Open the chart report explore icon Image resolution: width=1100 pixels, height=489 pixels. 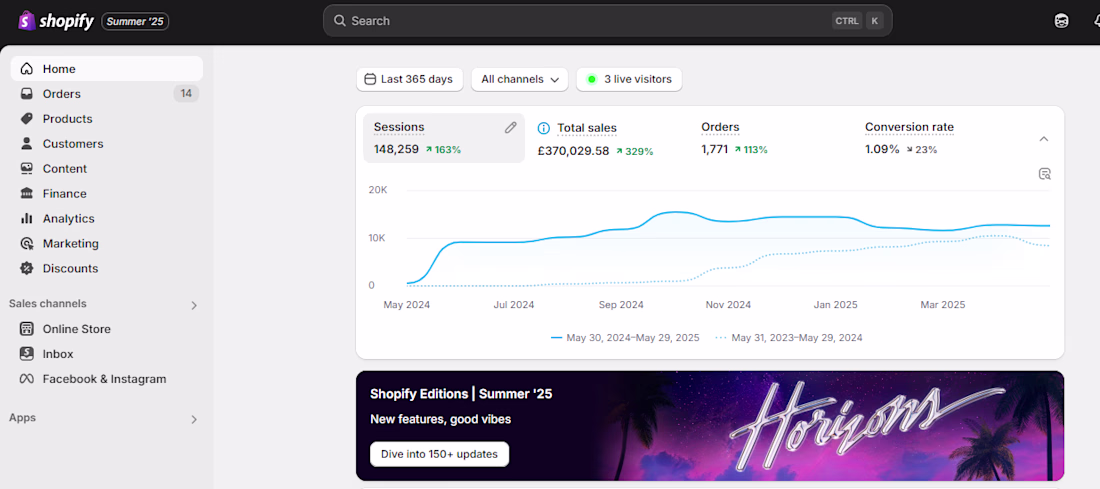pos(1045,174)
